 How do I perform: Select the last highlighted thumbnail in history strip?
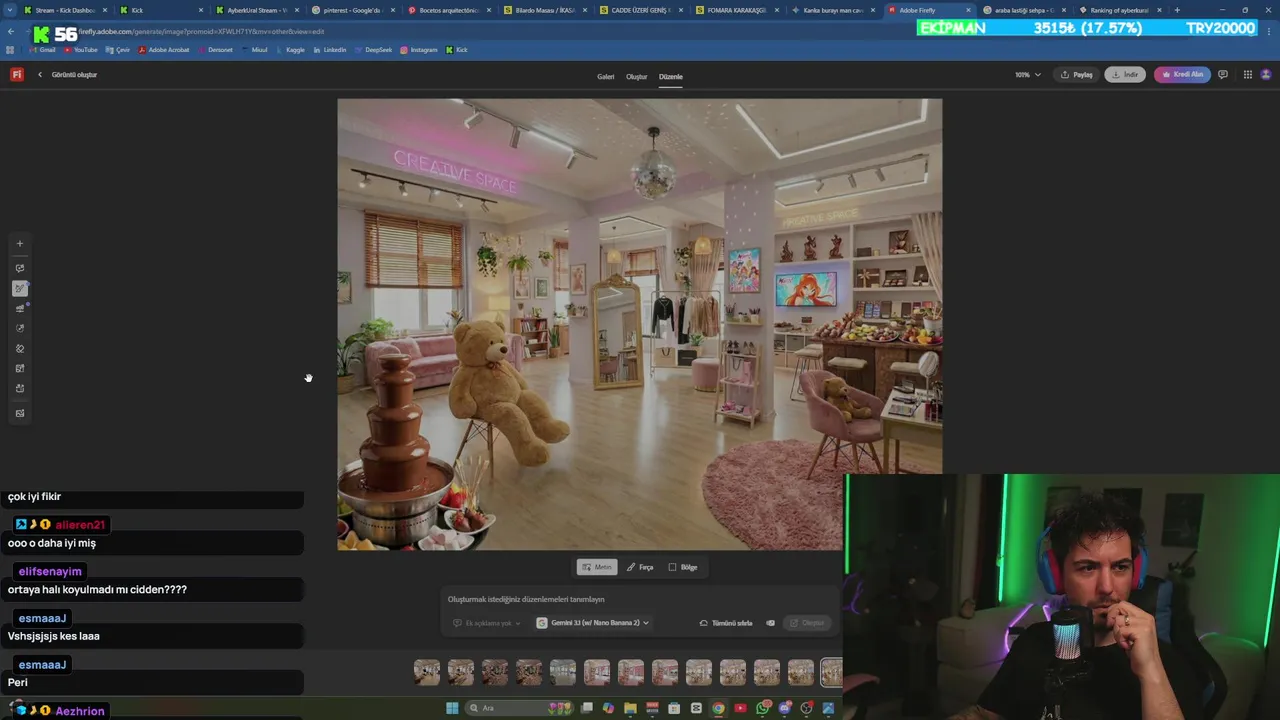tap(831, 673)
